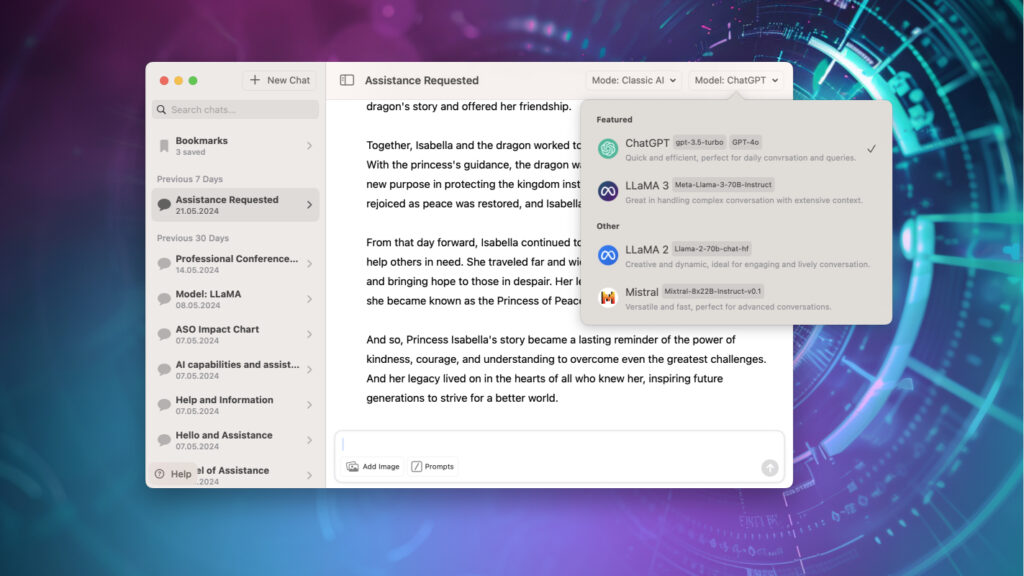
Task: Click the 21.05.2024 date text
Action: [197, 212]
